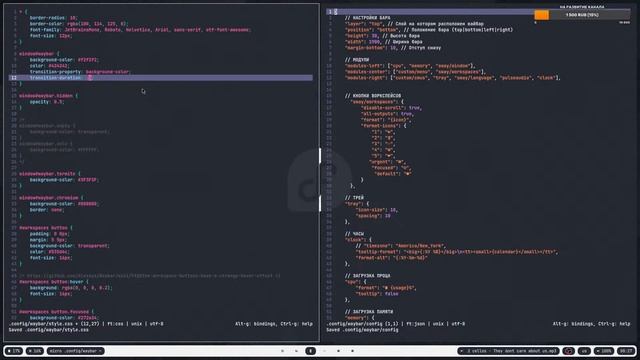The image size is (640, 360).
Task: Click the '"format-alt"' line
Action: coord(391,258)
